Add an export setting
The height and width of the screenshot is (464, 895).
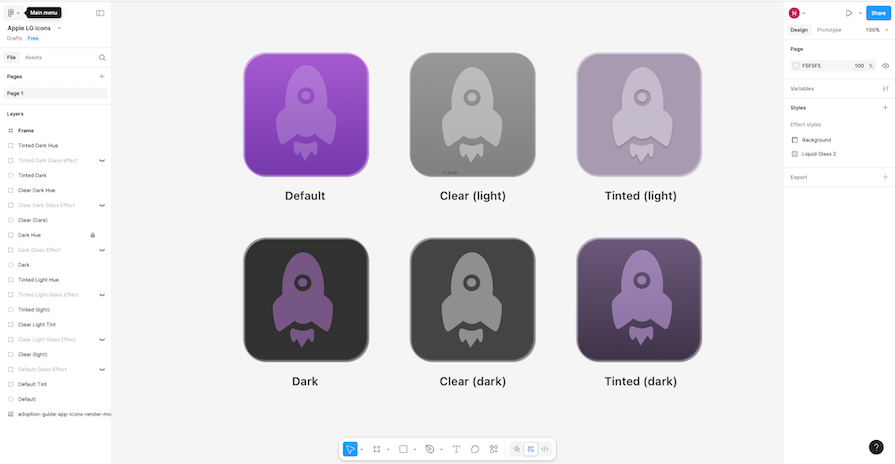[x=885, y=177]
